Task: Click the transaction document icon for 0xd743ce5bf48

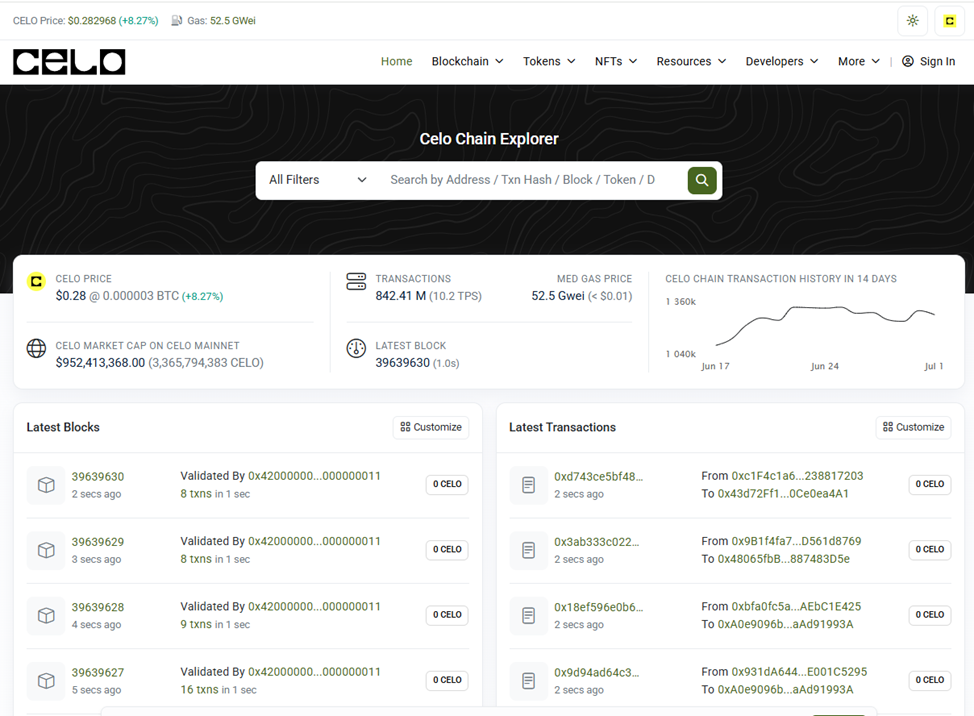Action: (x=529, y=485)
